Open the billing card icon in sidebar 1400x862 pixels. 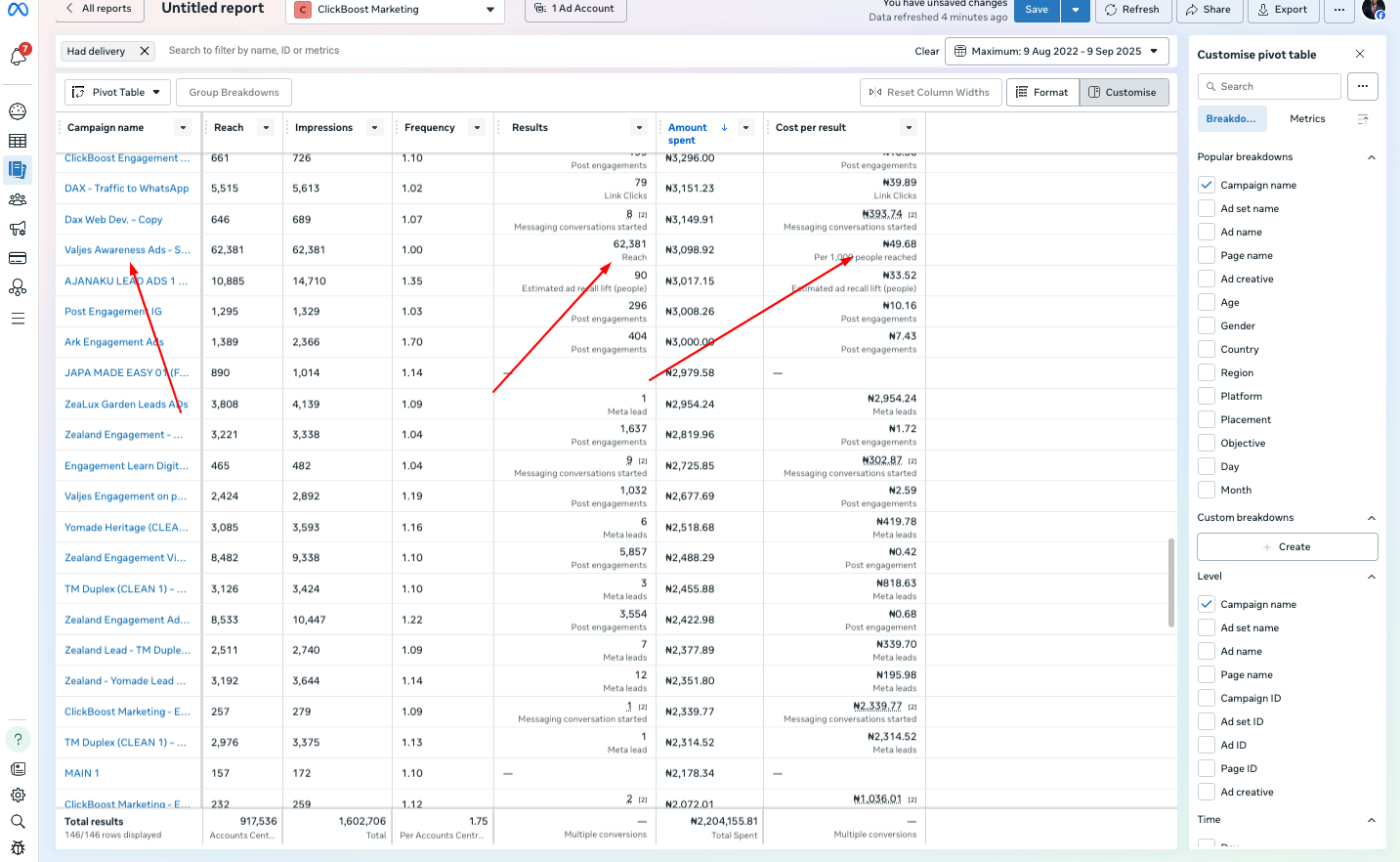click(18, 258)
